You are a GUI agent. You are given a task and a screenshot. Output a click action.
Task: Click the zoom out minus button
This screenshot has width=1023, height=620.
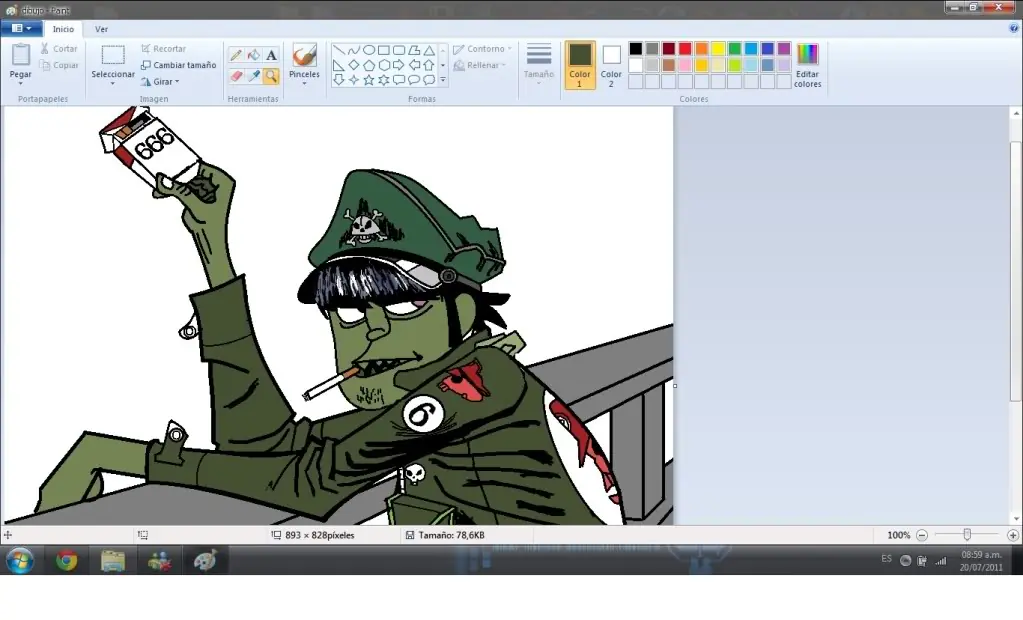tap(921, 535)
